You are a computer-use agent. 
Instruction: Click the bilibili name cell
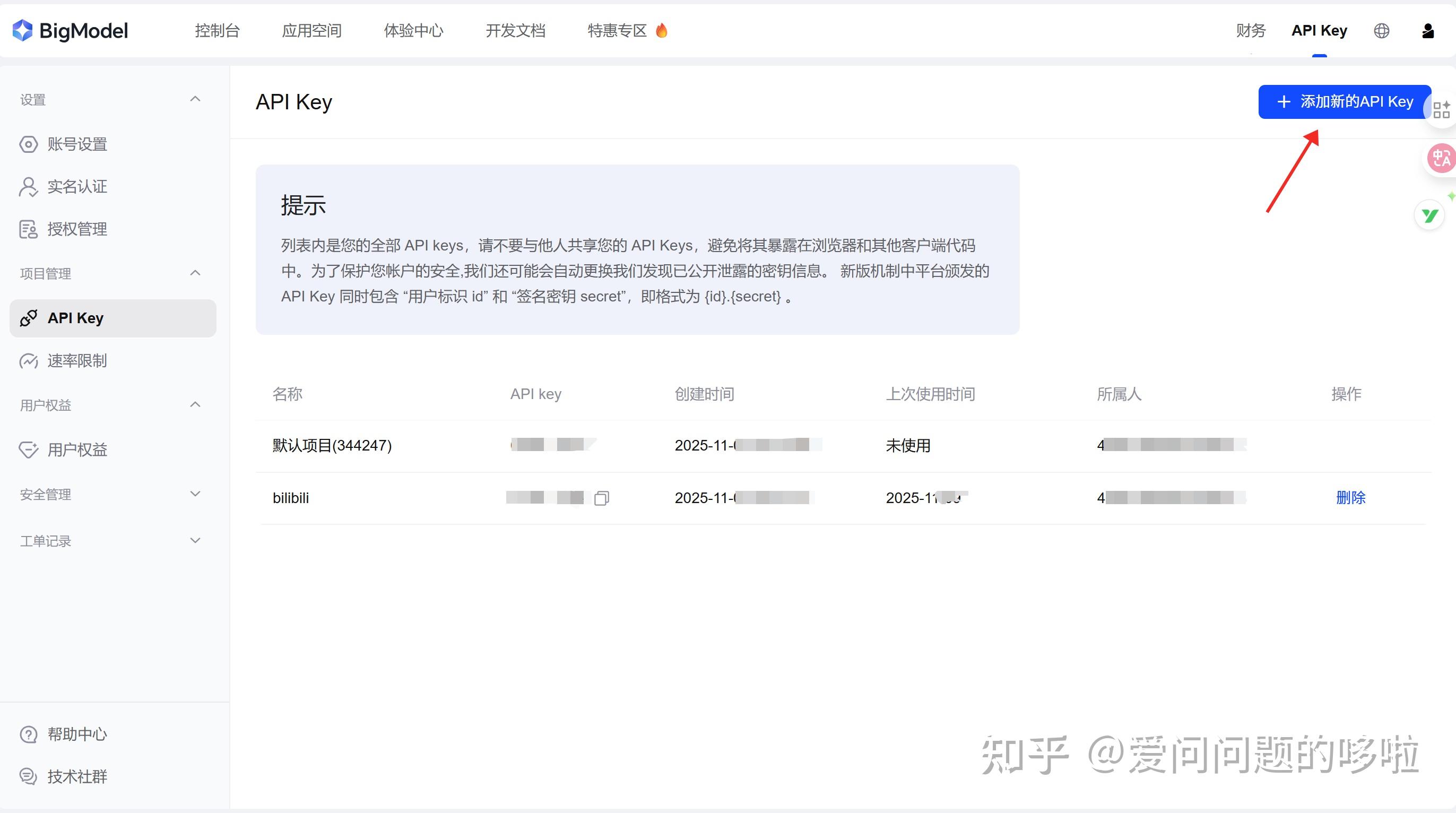click(x=291, y=498)
